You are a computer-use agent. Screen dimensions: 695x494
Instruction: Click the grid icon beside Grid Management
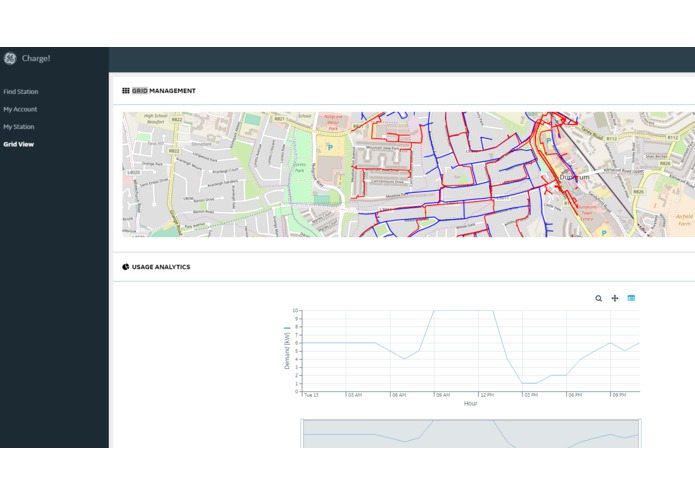point(126,91)
